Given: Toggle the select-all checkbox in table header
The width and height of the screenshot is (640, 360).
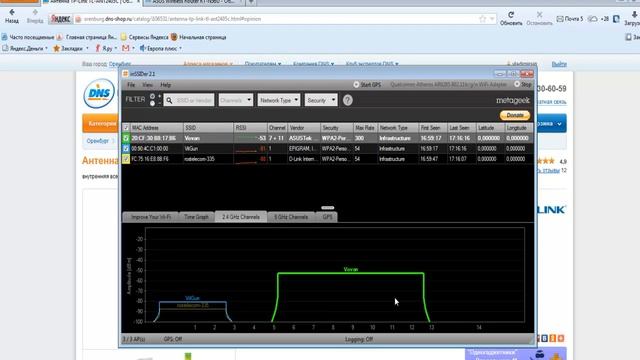Looking at the screenshot, I should 126,128.
